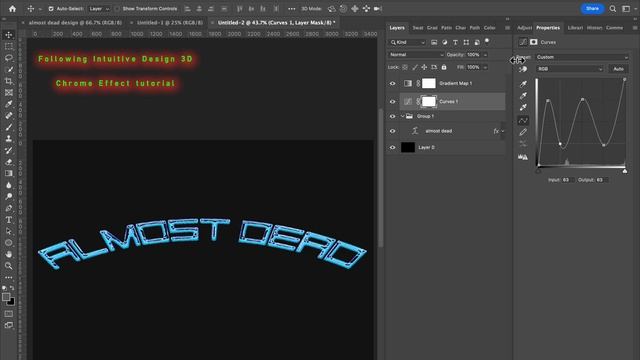Click the Auto button in Curves

click(x=618, y=69)
